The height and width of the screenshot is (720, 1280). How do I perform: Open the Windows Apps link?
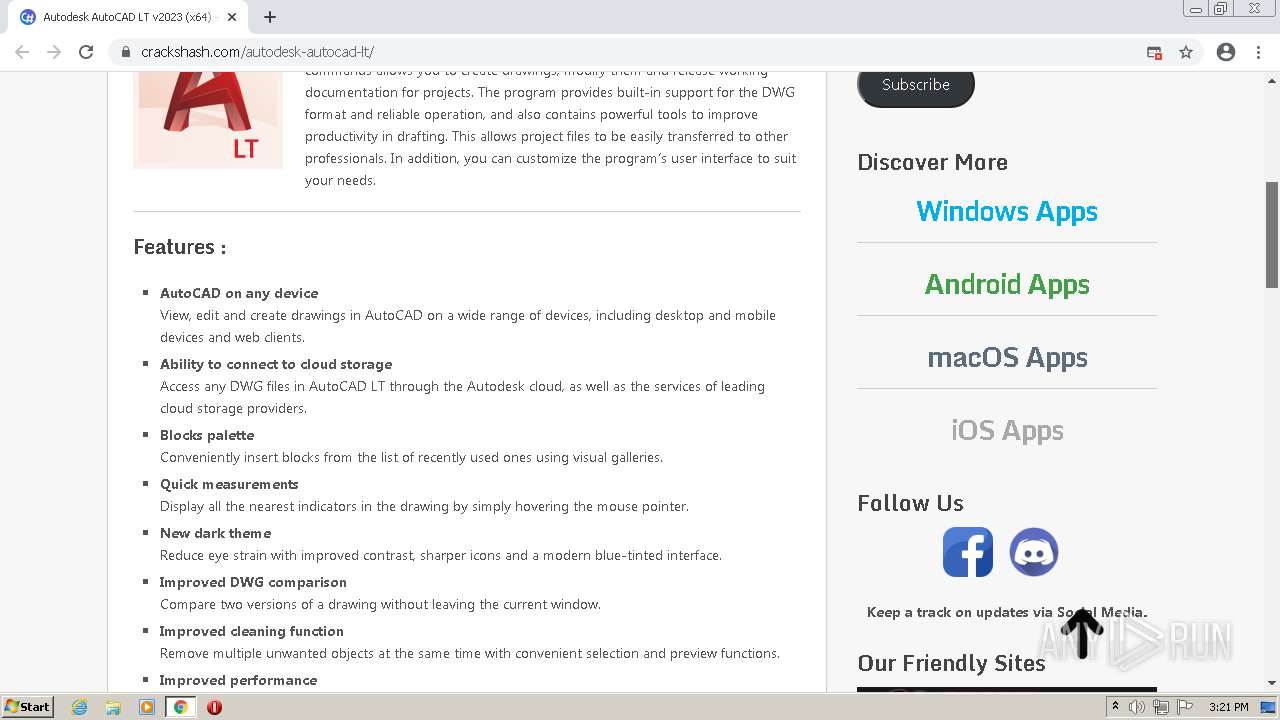tap(1007, 211)
